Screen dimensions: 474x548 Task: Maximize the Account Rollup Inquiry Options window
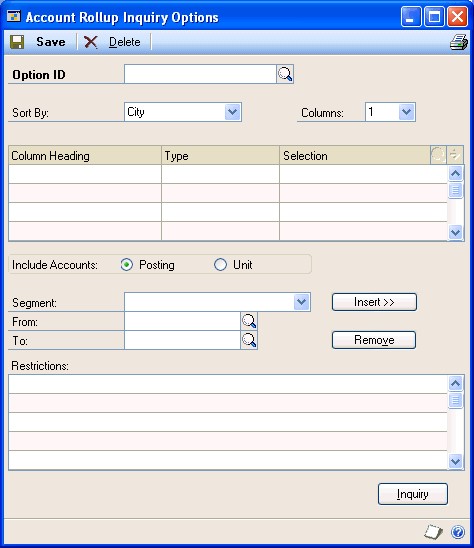[434, 17]
